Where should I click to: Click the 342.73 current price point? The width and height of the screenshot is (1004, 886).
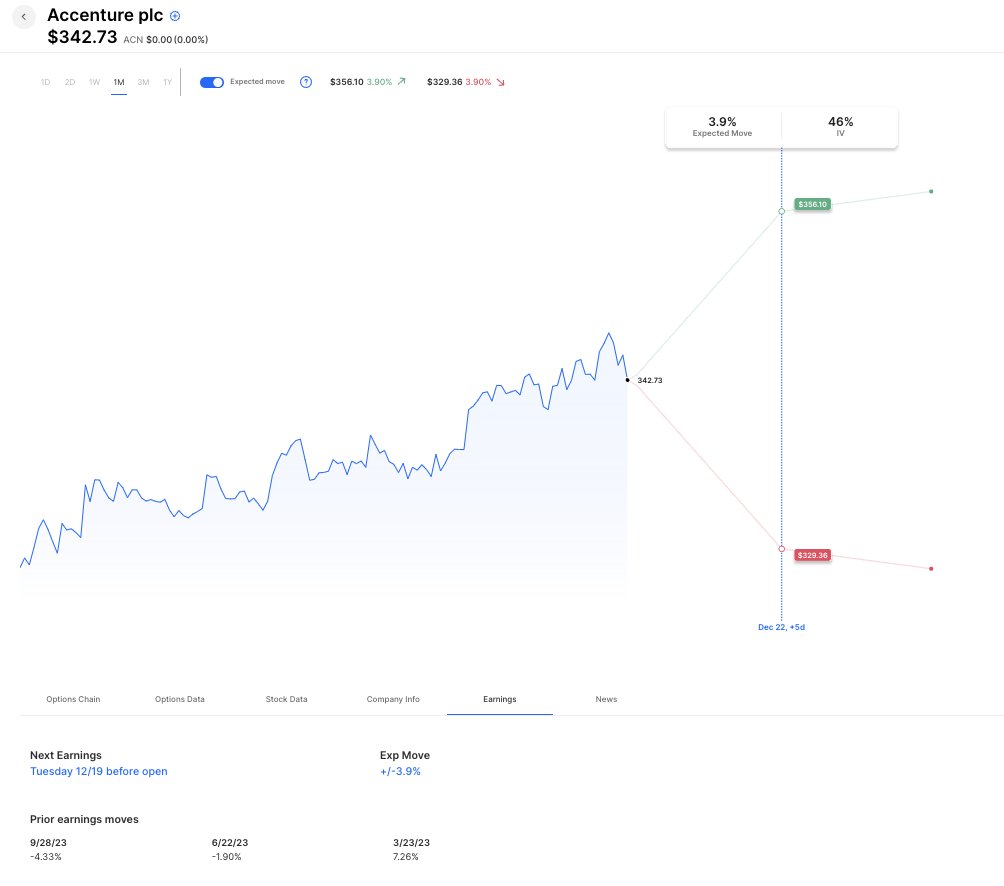[627, 380]
